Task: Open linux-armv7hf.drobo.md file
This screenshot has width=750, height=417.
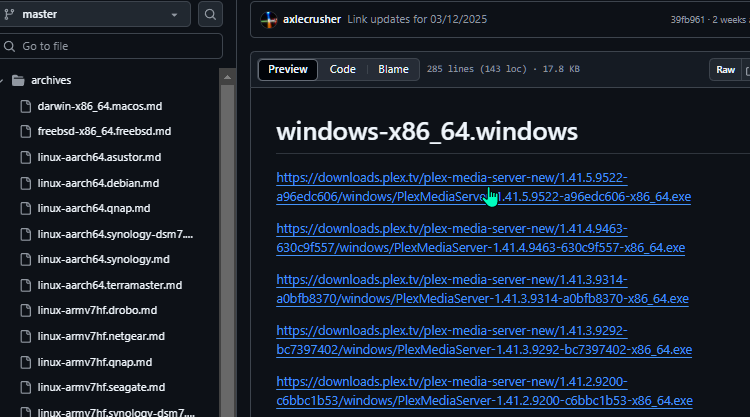Action: (97, 310)
